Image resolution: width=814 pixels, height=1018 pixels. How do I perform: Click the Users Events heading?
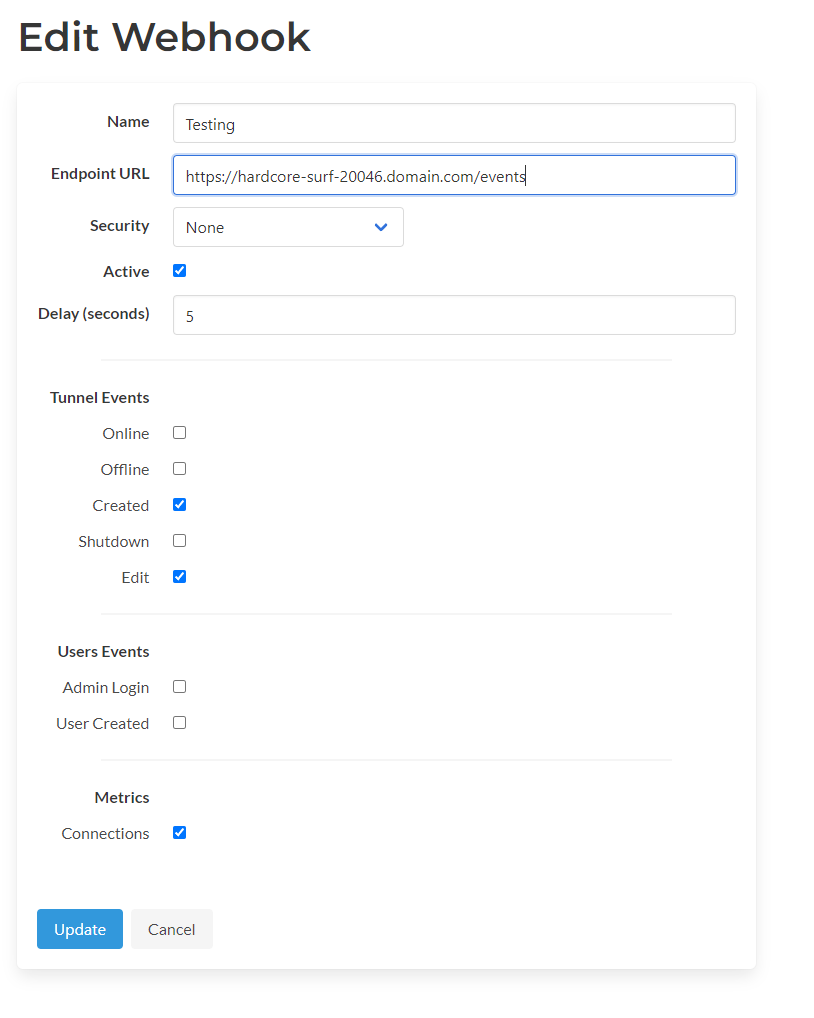[x=103, y=651]
